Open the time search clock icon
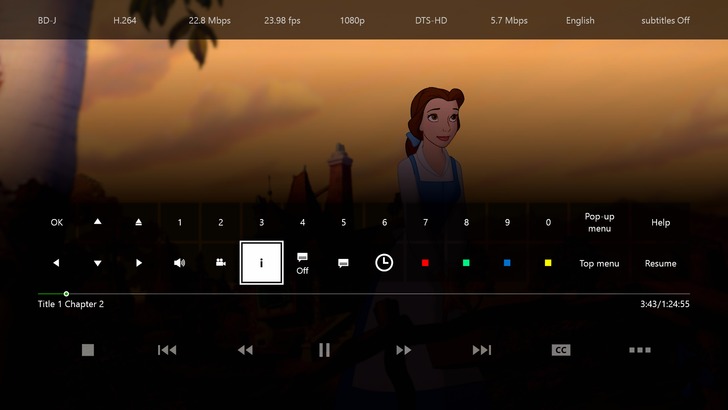The width and height of the screenshot is (728, 410). (384, 263)
